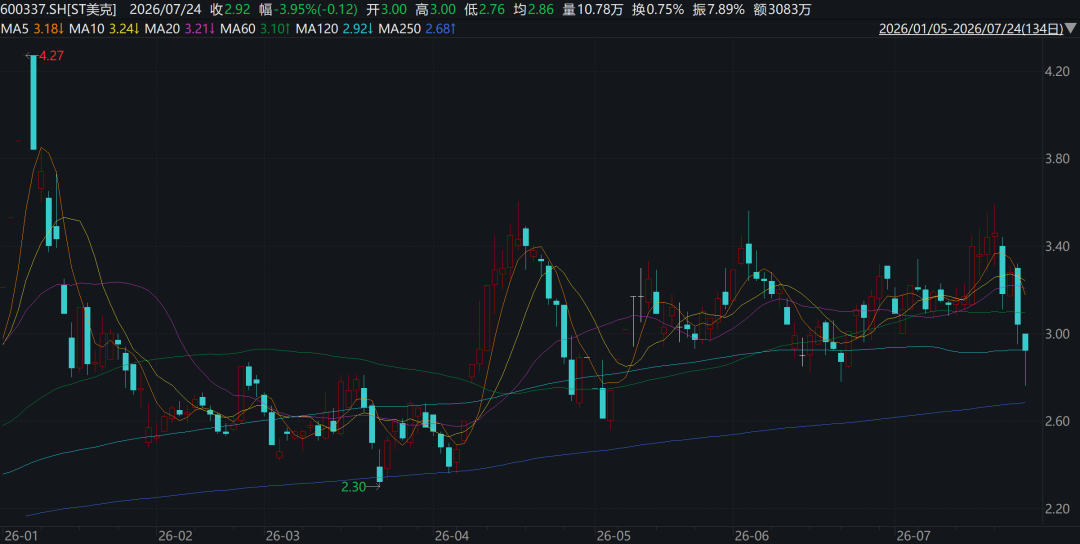The image size is (1080, 544).
Task: Click the 2026/07/24 date in header
Action: (x=165, y=10)
